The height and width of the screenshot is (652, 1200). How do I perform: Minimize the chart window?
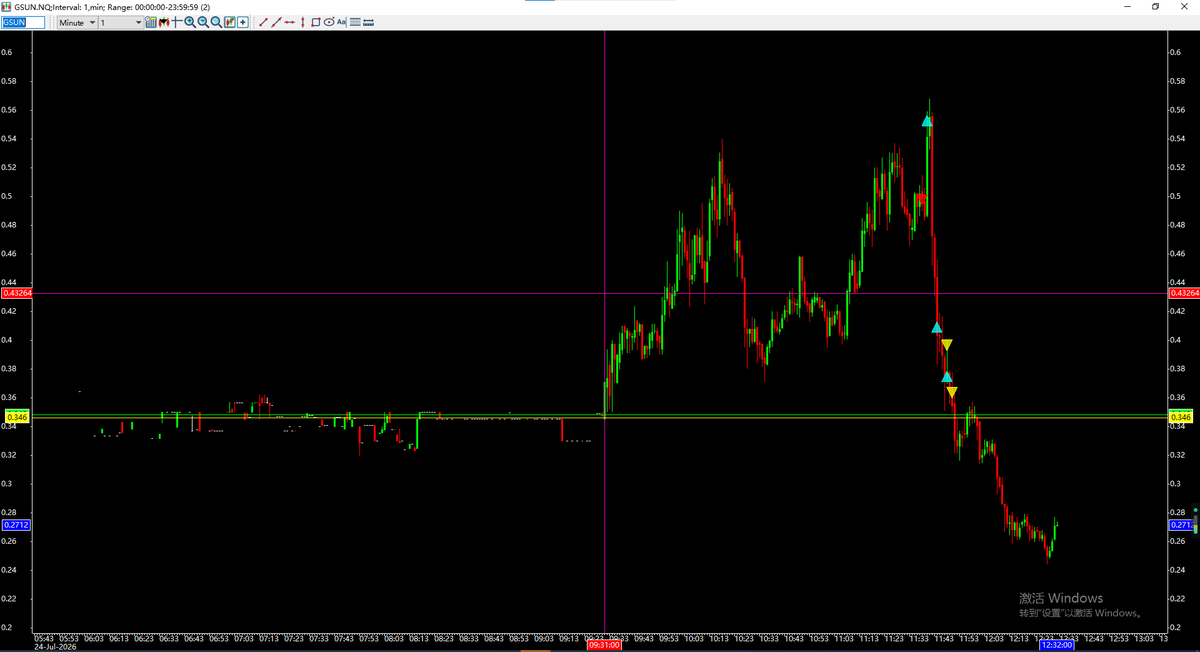click(1127, 6)
